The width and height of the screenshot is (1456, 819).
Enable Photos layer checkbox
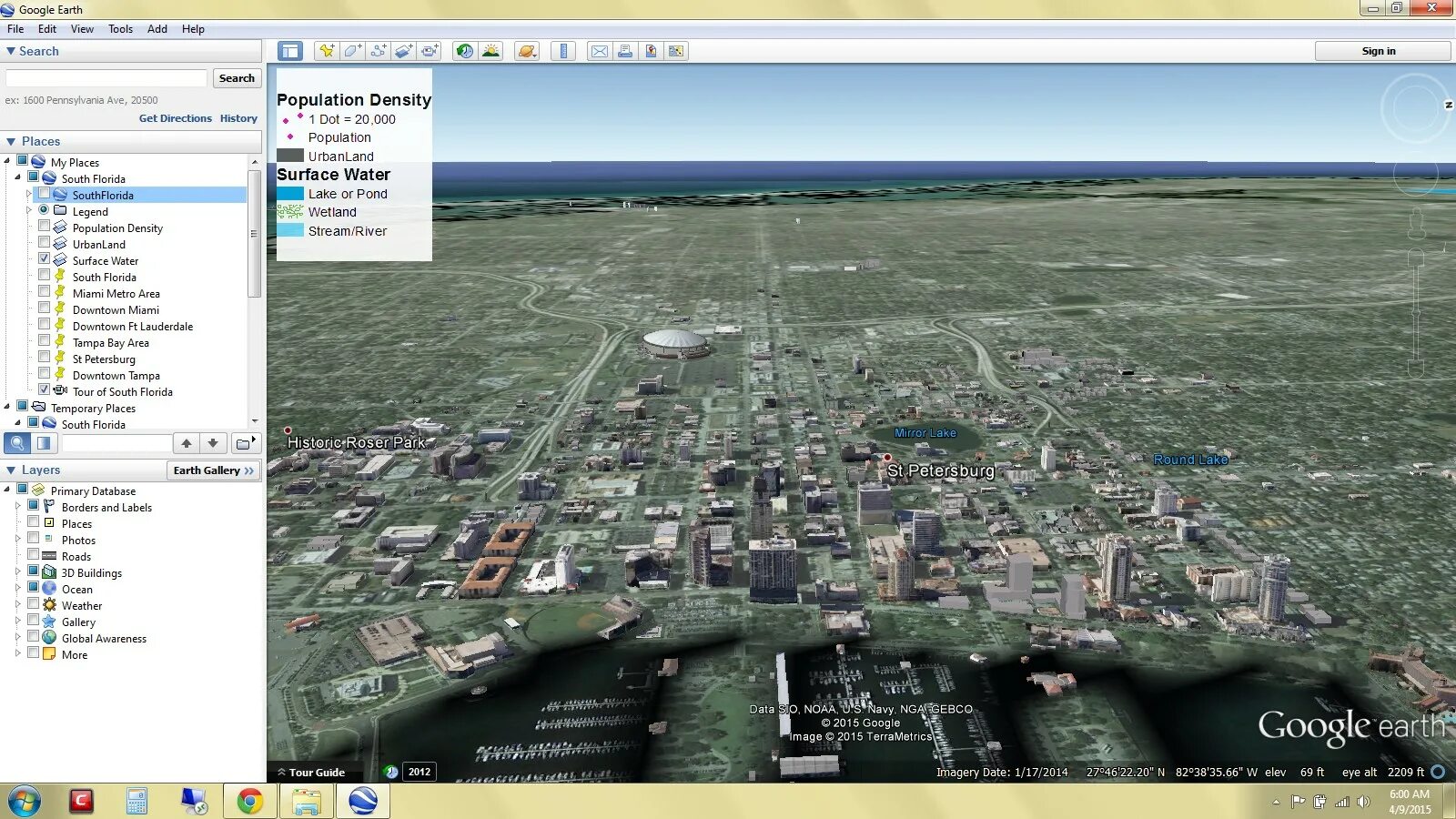coord(33,538)
